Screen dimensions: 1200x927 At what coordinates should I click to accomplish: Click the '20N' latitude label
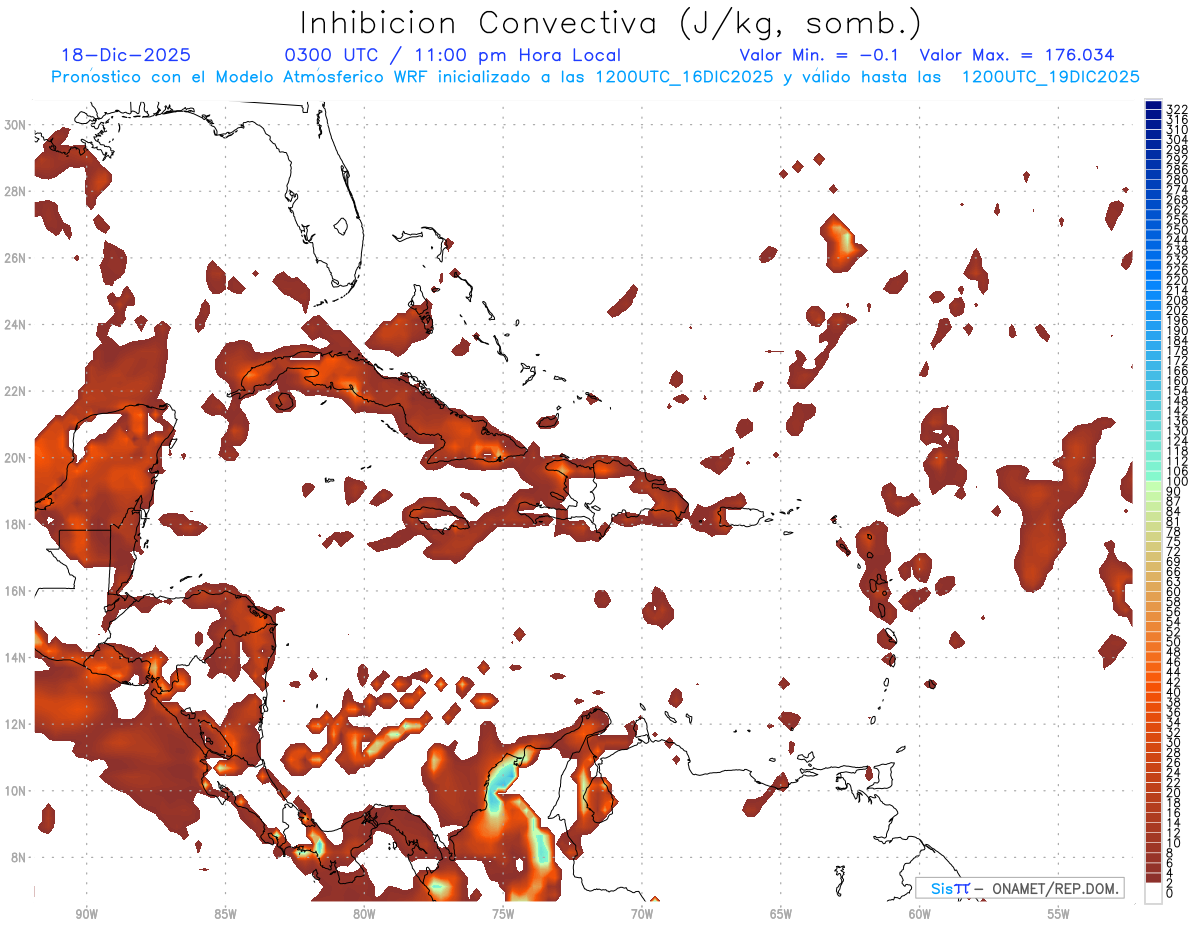coord(15,458)
